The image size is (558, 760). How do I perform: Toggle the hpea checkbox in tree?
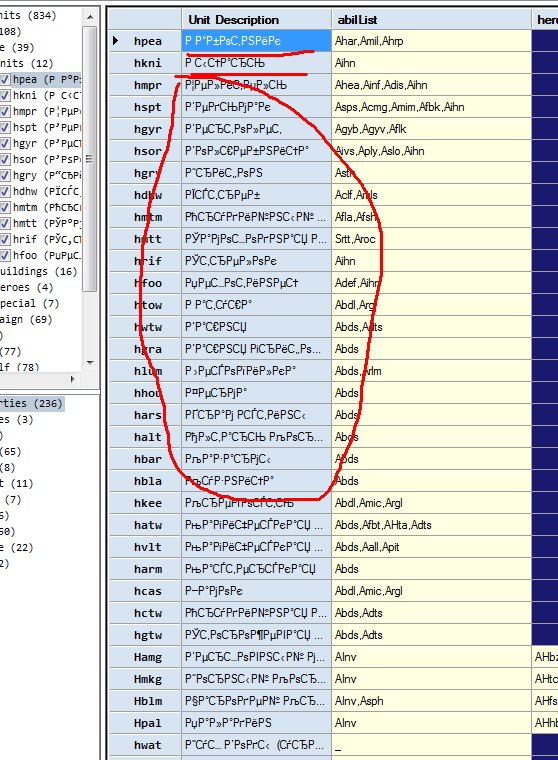click(x=5, y=79)
